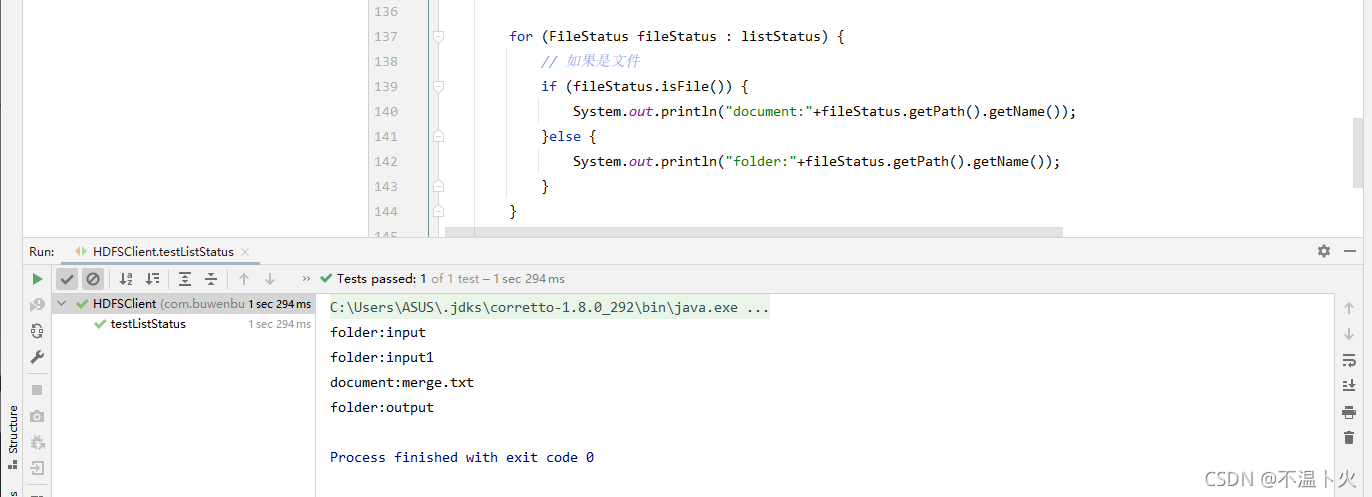Open Run panel settings gear
The image size is (1372, 497).
(x=1324, y=251)
